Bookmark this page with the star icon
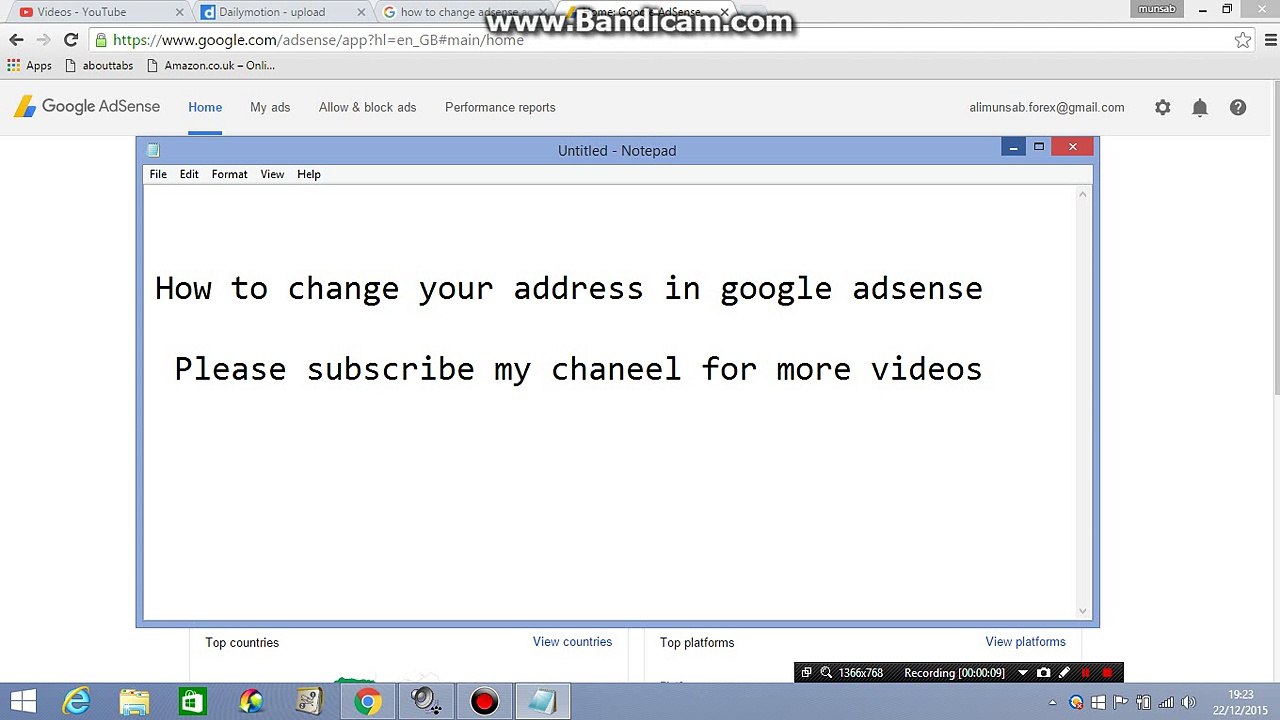The width and height of the screenshot is (1280, 720). coord(1242,40)
